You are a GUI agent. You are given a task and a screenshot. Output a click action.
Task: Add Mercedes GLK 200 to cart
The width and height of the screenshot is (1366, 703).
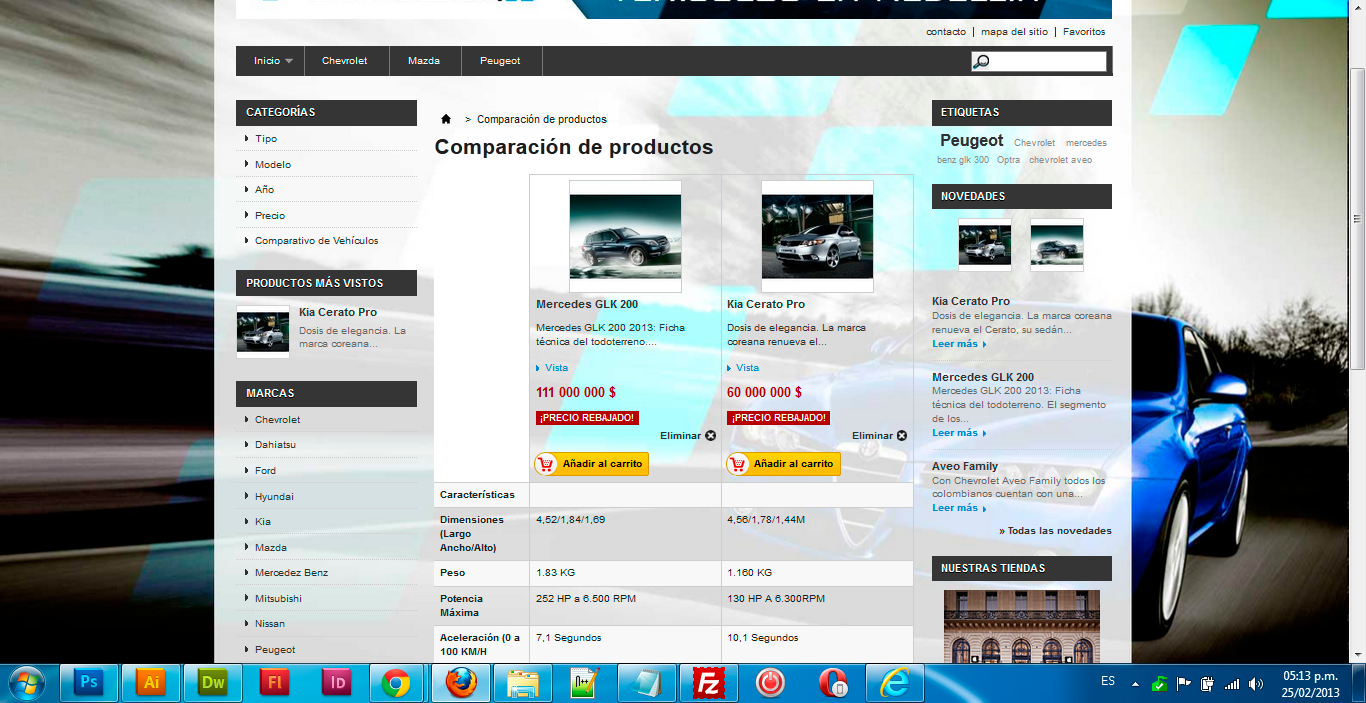[591, 464]
